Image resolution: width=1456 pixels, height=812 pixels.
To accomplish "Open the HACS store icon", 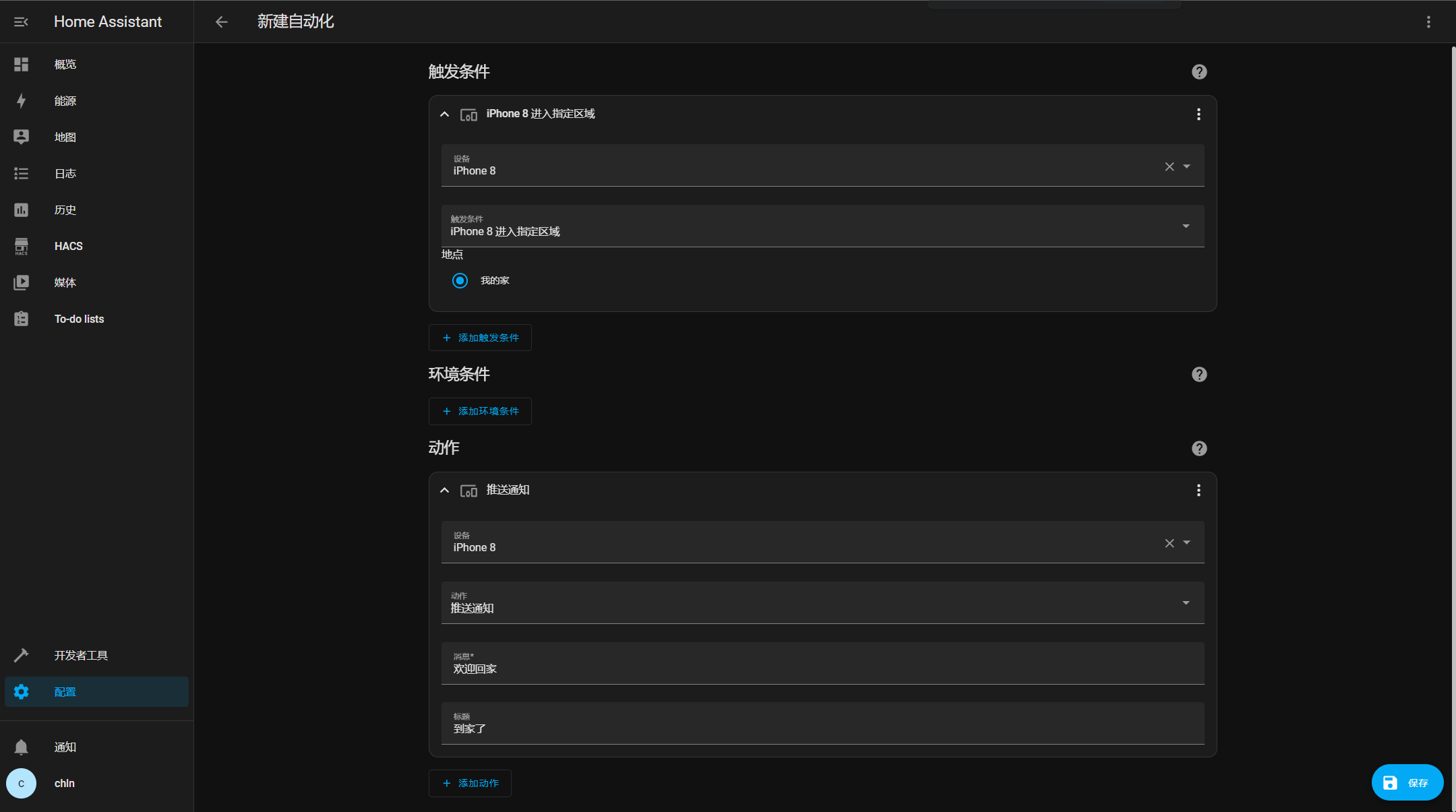I will [21, 246].
